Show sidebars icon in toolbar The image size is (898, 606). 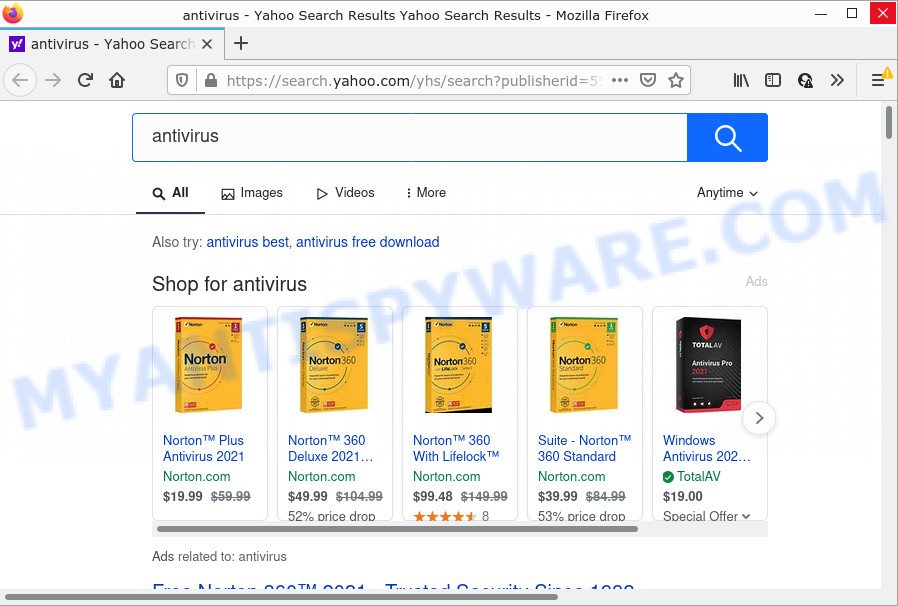click(773, 80)
